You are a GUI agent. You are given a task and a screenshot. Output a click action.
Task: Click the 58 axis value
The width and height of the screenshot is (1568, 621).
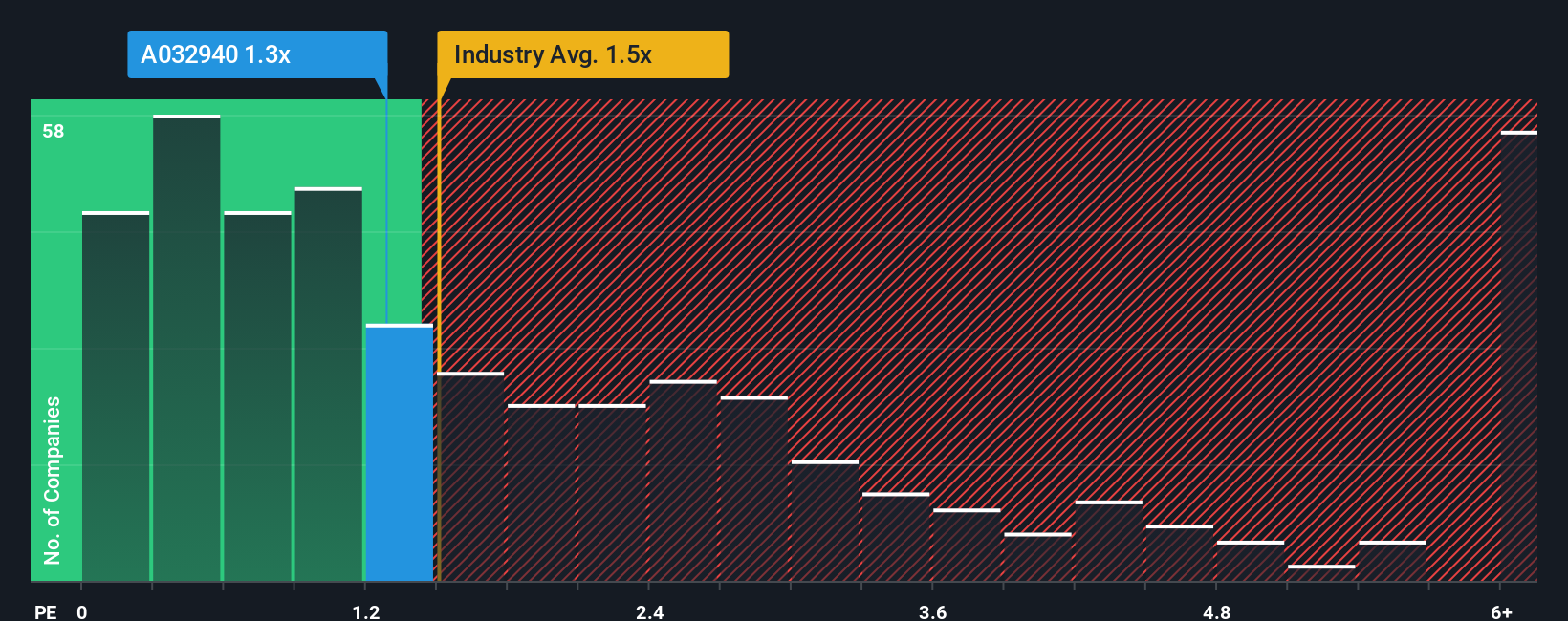tap(54, 131)
